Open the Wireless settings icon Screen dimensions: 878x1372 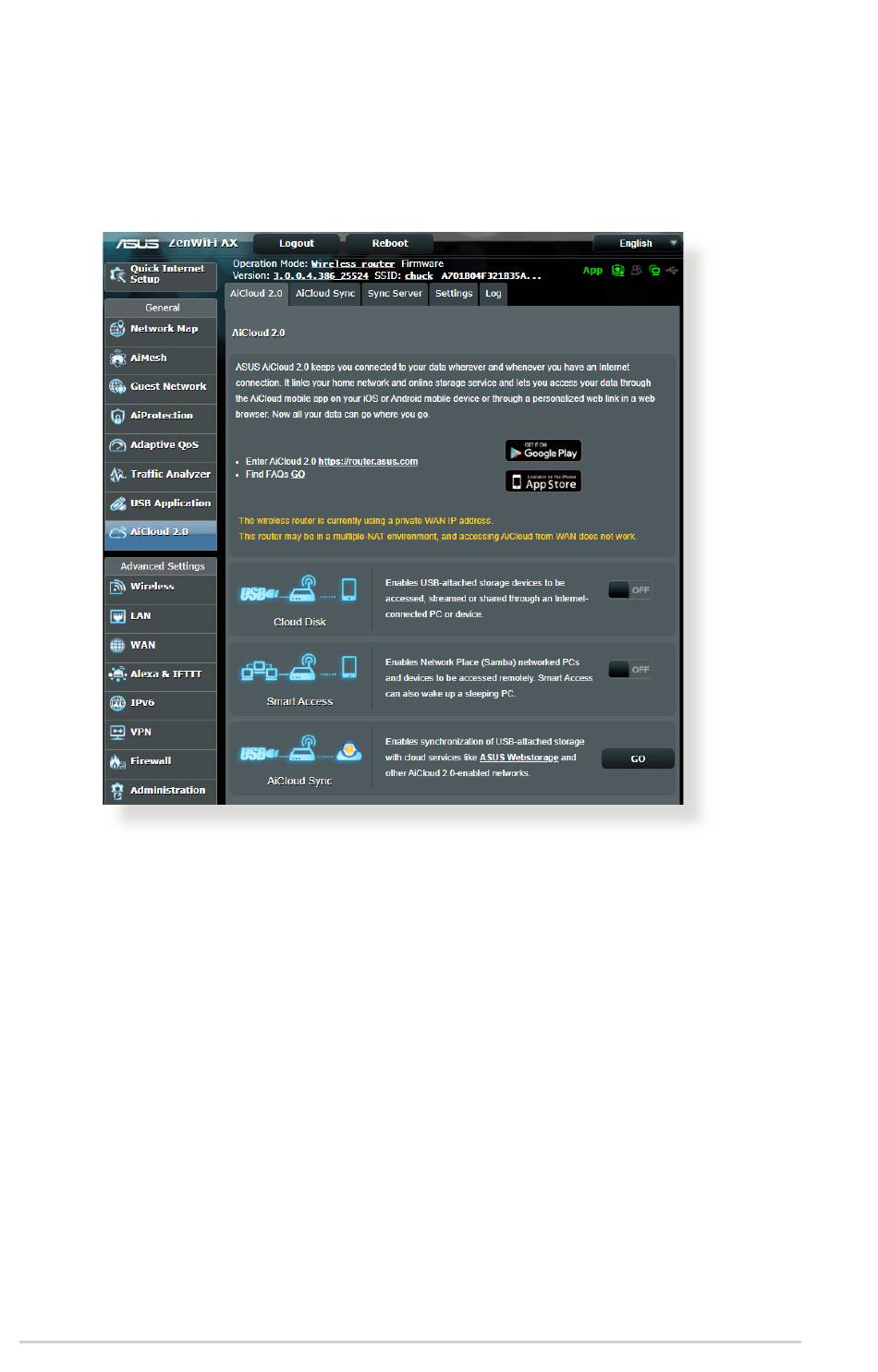click(117, 587)
